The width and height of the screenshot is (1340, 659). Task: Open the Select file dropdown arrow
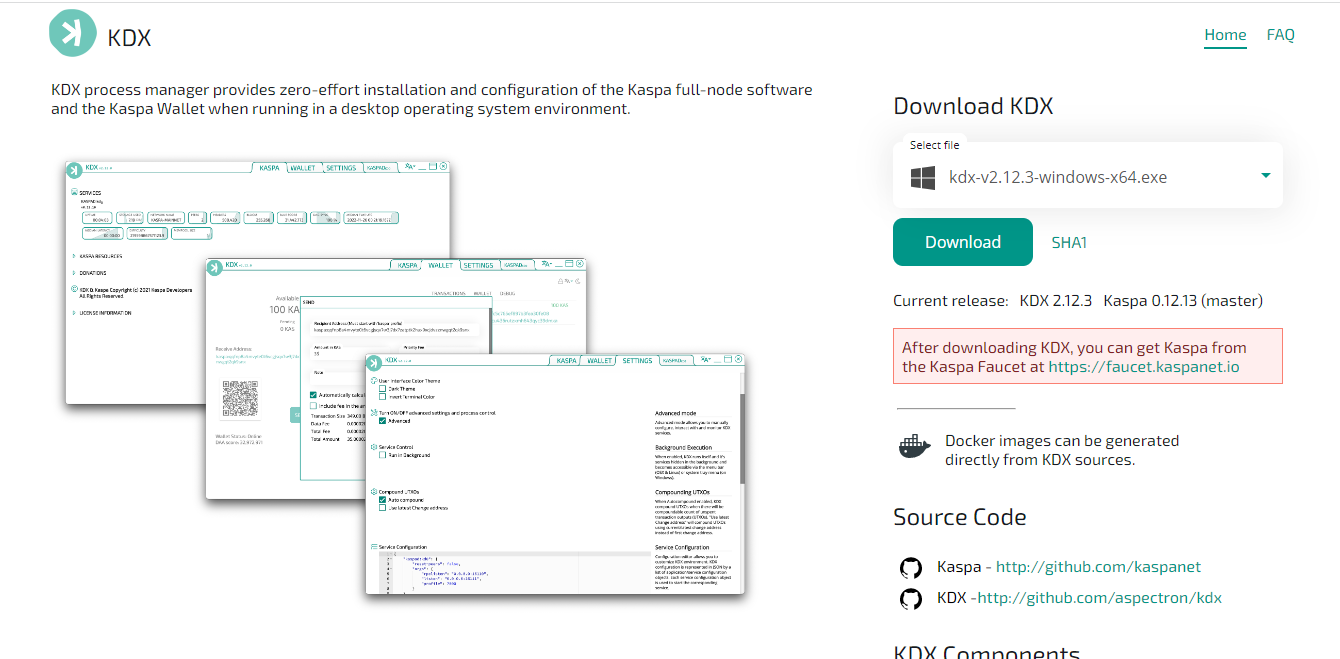click(1265, 176)
